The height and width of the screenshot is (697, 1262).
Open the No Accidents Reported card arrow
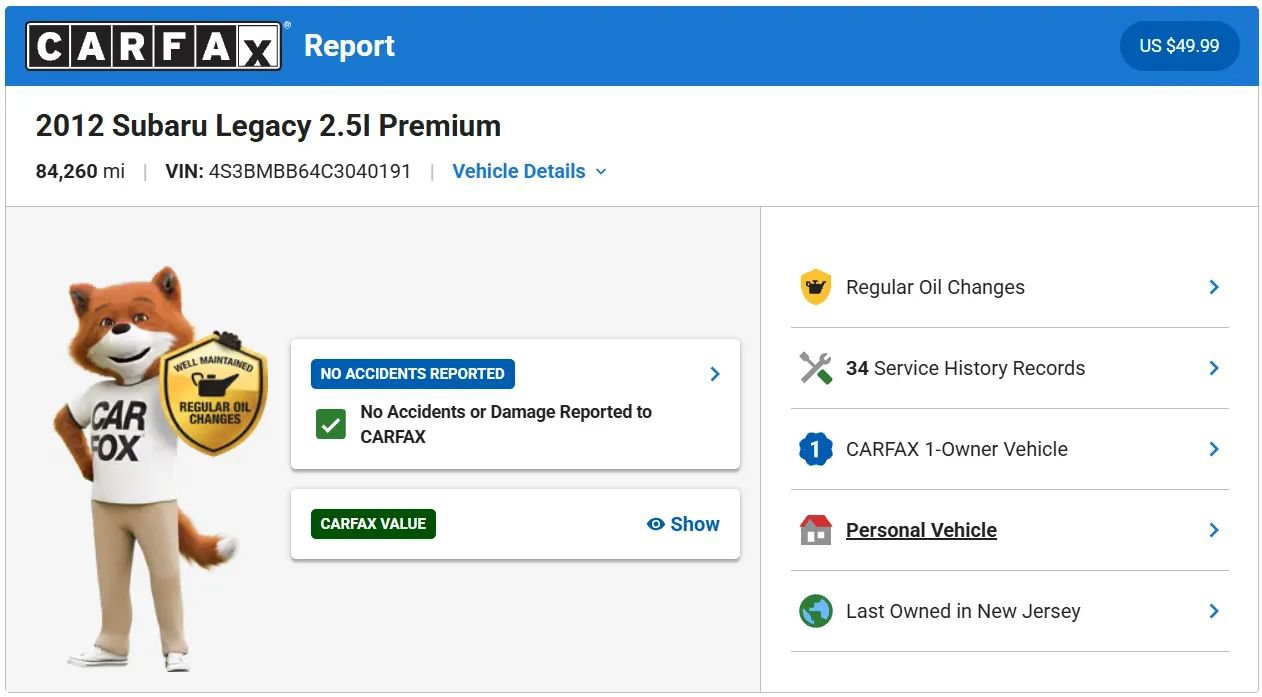(x=715, y=374)
